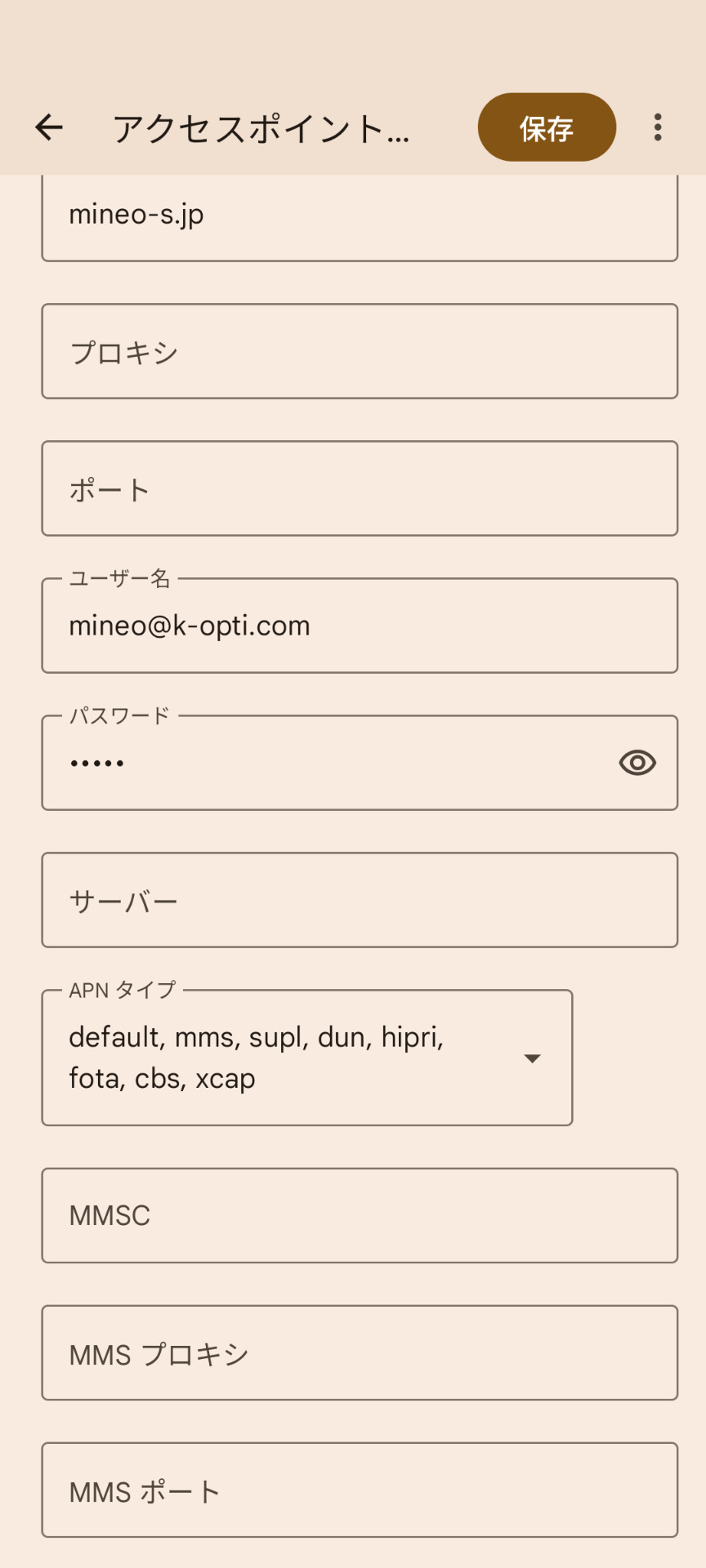Tap the back arrow icon
This screenshot has height=1568, width=706.
tap(49, 127)
